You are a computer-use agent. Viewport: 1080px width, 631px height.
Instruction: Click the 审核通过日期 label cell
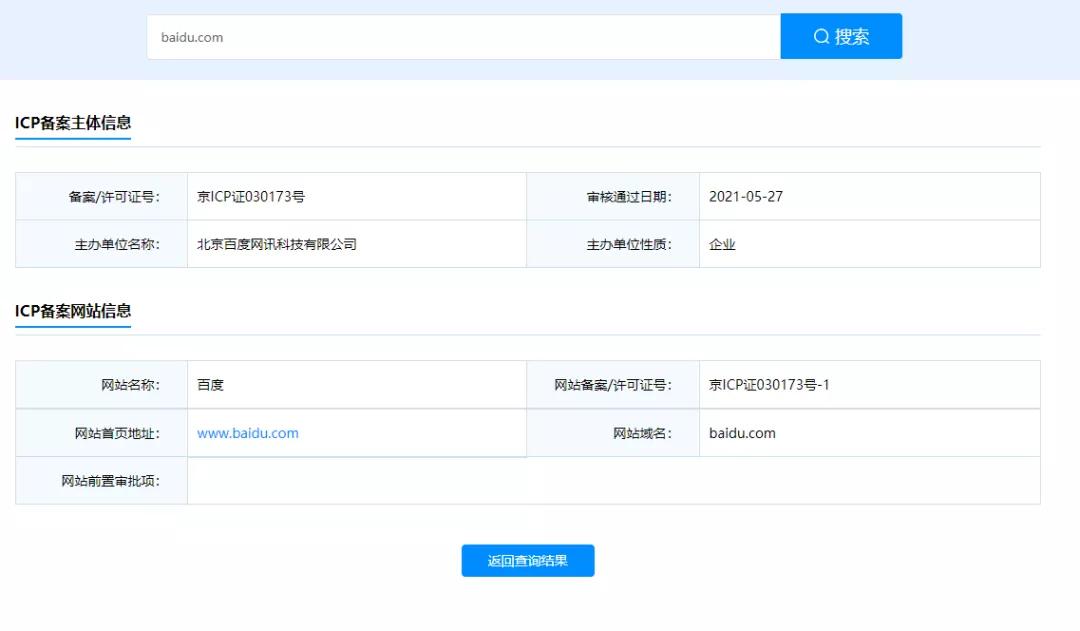[x=611, y=195]
